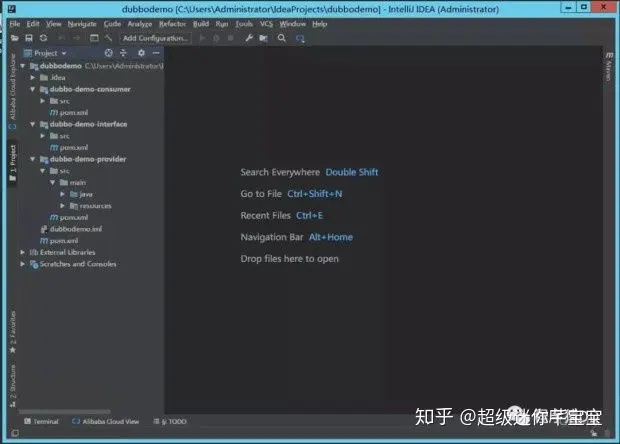
Task: Click the Project panel horizontal scrollbar
Action: tap(65, 411)
